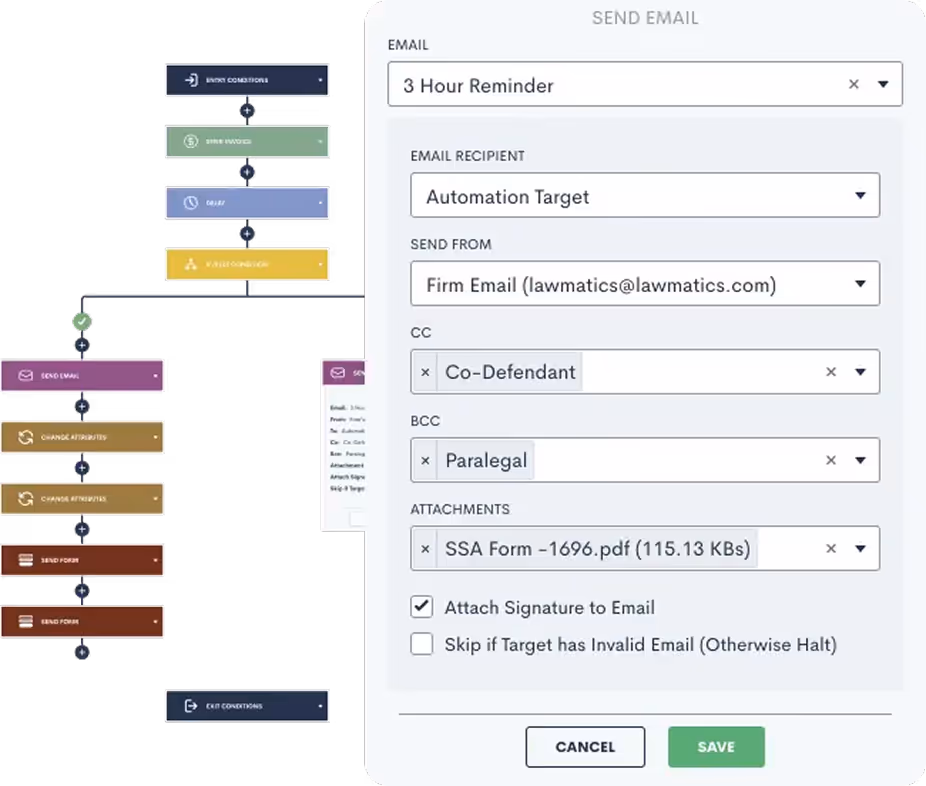Click the plus directly under the green checkmark
Image resolution: width=926 pixels, height=786 pixels.
point(82,345)
